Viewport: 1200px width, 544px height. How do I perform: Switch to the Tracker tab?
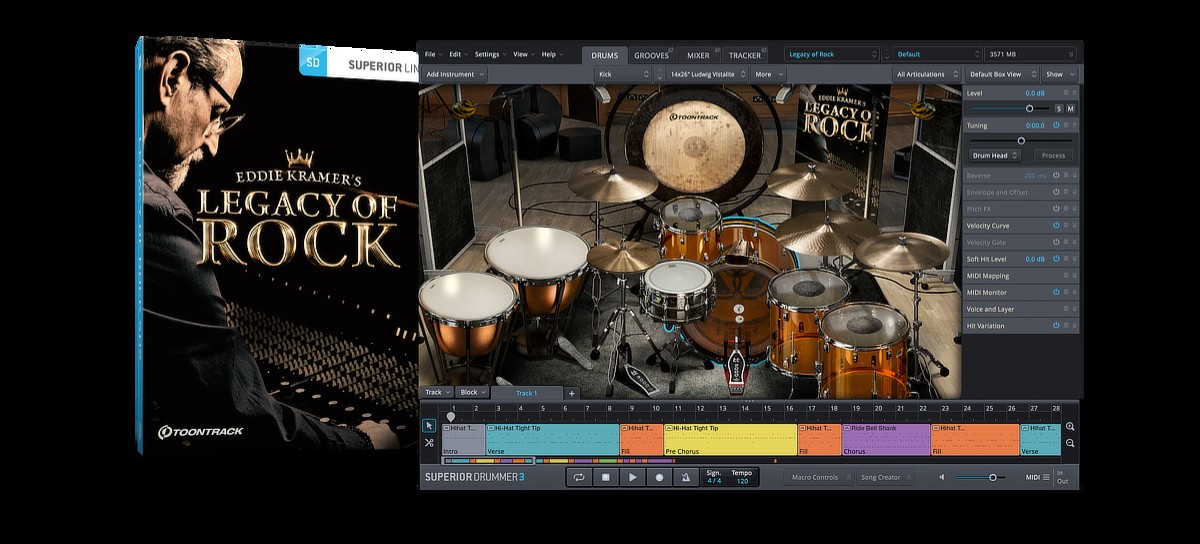[745, 55]
